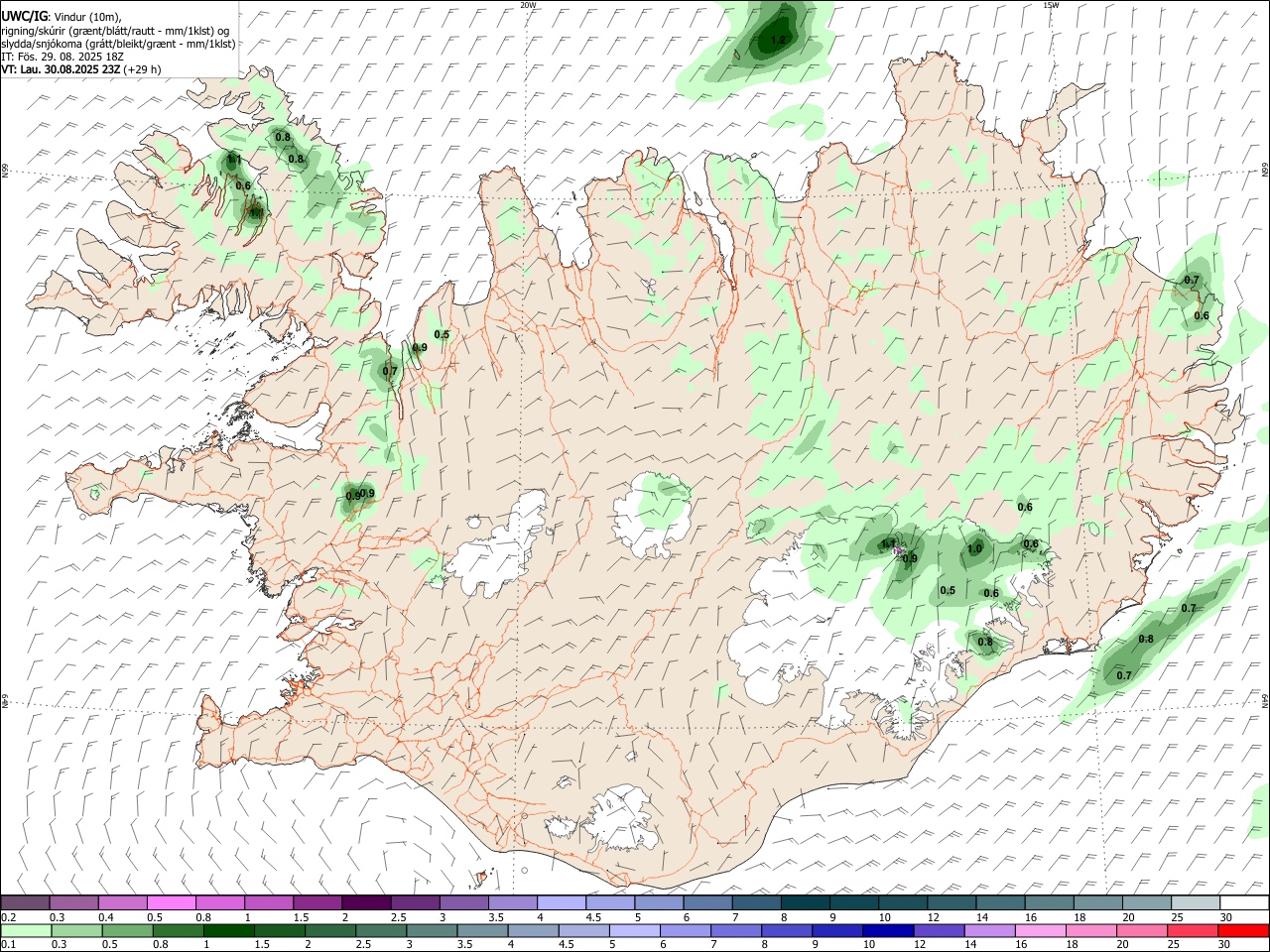The width and height of the screenshot is (1270, 952).
Task: Pick the light lavender swatch at 4 on snow scale
Action: pyautogui.click(x=560, y=903)
